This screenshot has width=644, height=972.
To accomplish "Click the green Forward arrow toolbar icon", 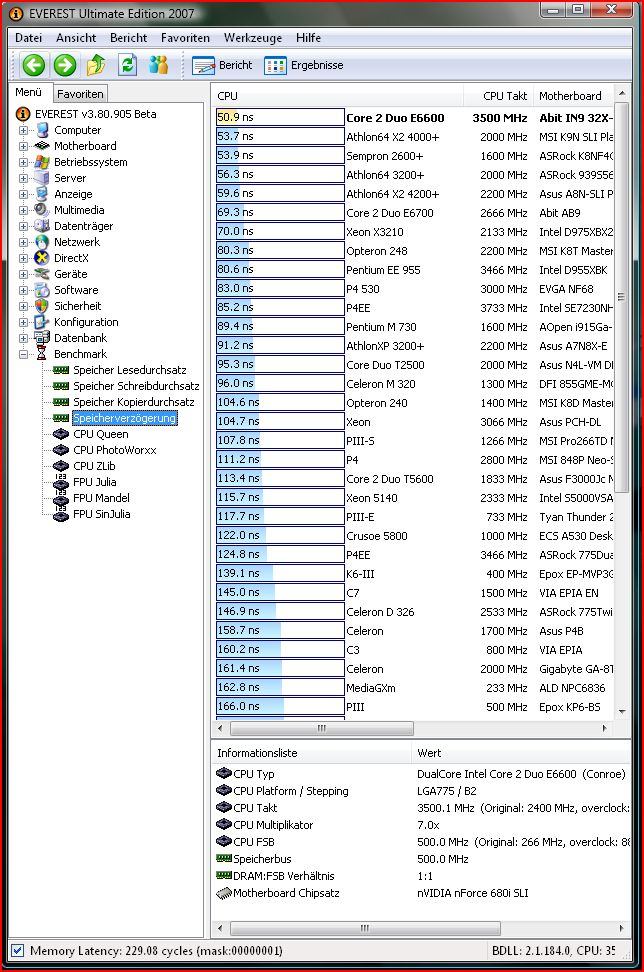I will pyautogui.click(x=65, y=65).
